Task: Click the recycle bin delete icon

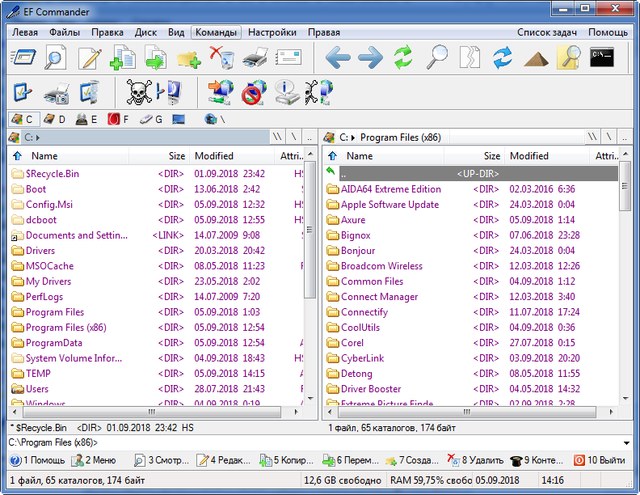Action: click(x=222, y=58)
